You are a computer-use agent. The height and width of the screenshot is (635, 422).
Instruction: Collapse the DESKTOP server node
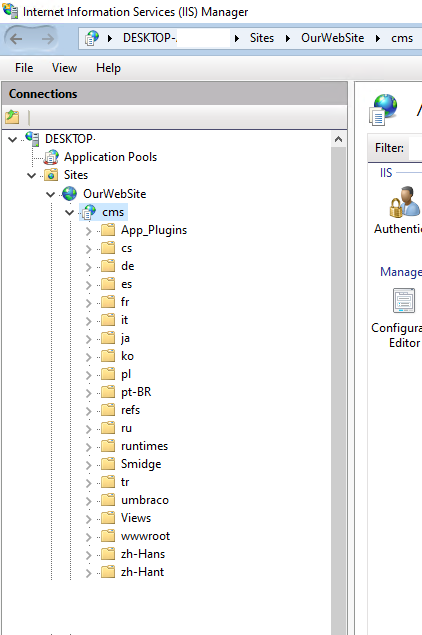pyautogui.click(x=13, y=140)
